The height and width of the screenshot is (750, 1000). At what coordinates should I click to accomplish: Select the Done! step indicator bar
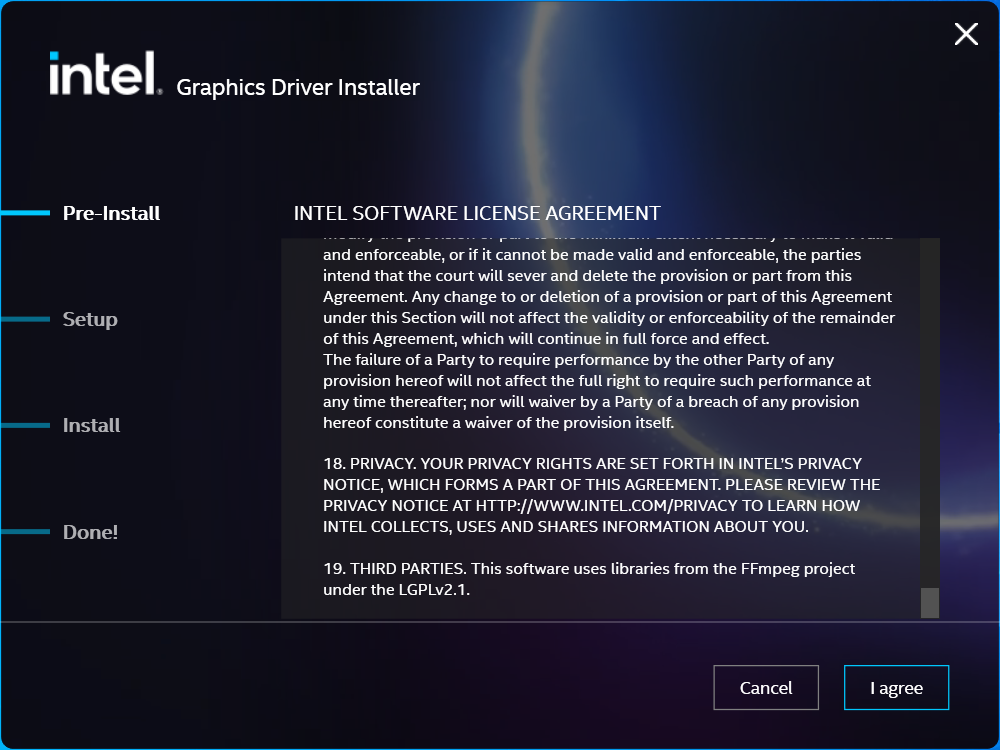(x=28, y=532)
